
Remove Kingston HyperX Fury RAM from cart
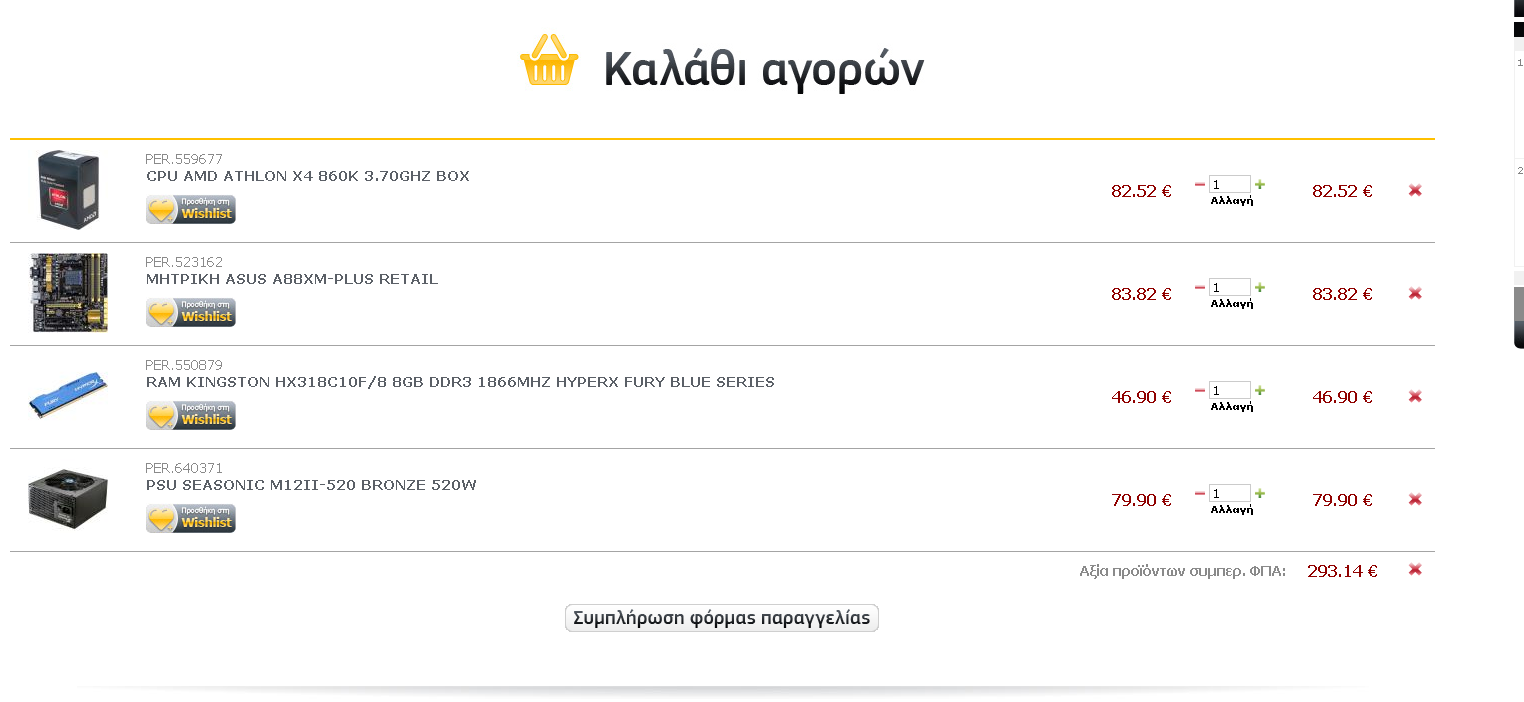pyautogui.click(x=1415, y=396)
